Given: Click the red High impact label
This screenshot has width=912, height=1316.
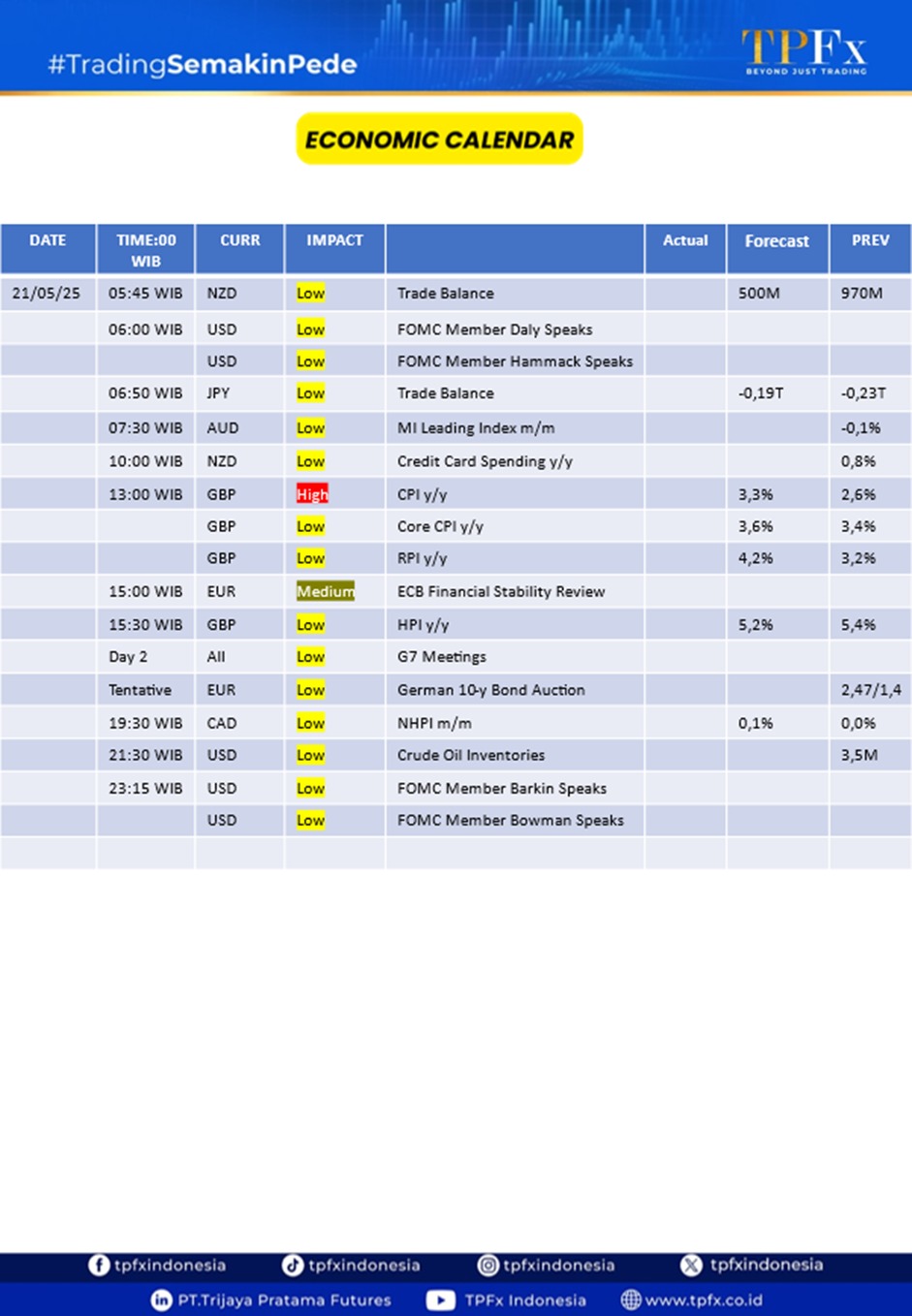Looking at the screenshot, I should point(312,494).
